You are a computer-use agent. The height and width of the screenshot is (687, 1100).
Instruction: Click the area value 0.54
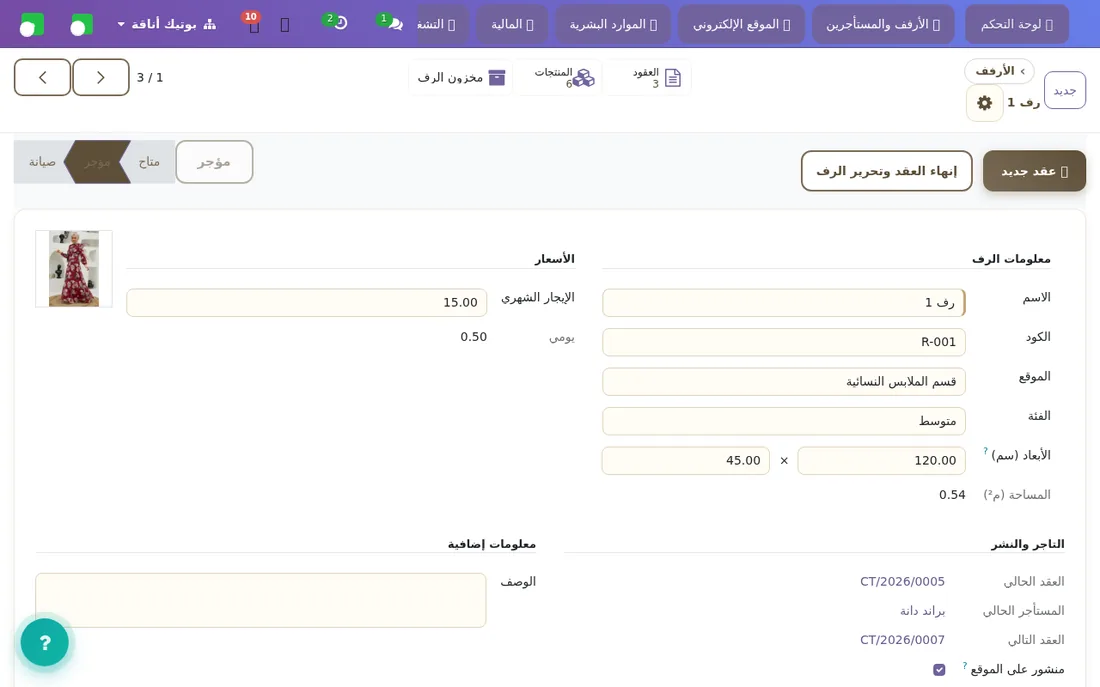952,495
